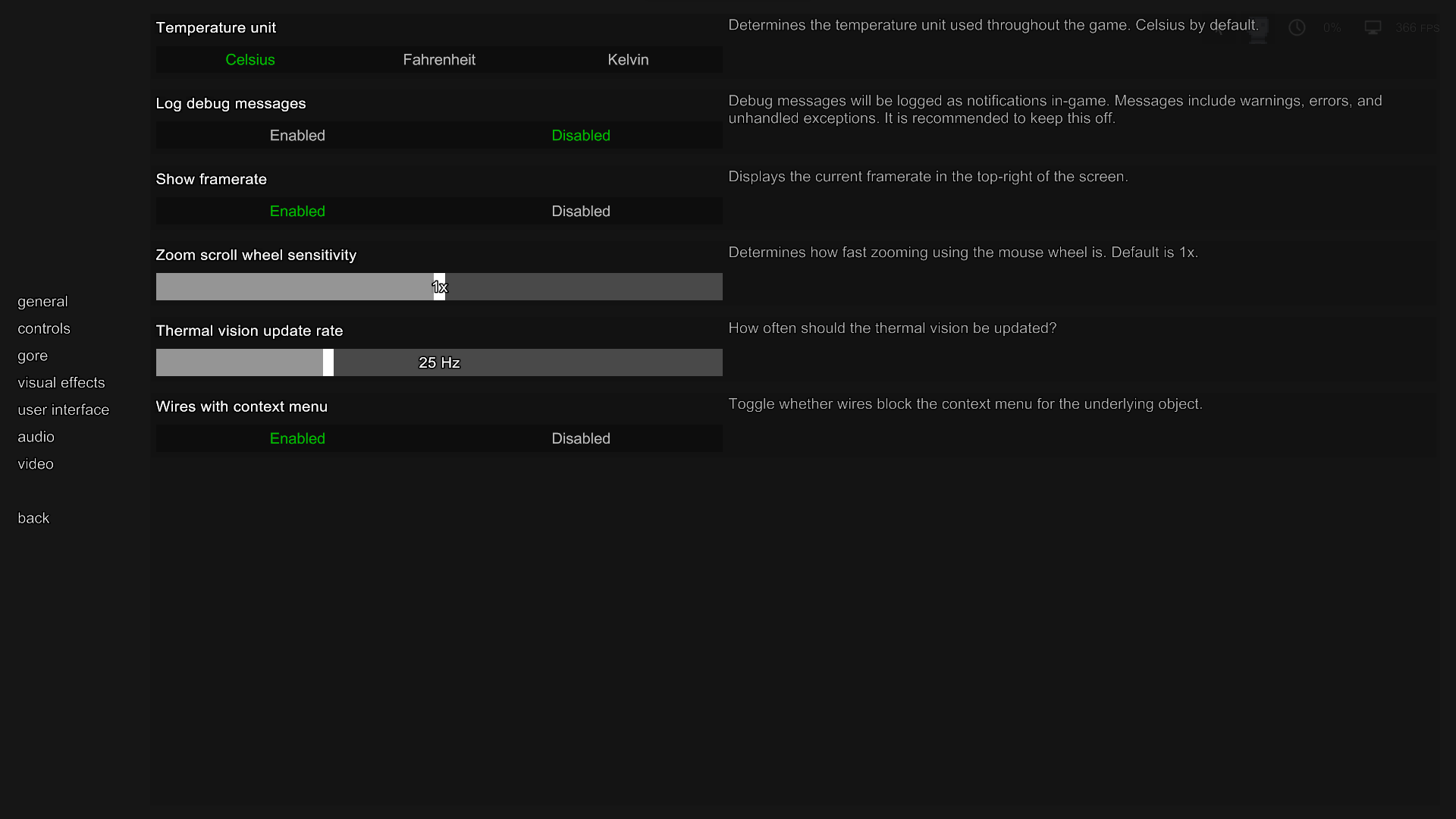Click the 366 FPS framerate readout
The image size is (1456, 819).
(x=1417, y=28)
